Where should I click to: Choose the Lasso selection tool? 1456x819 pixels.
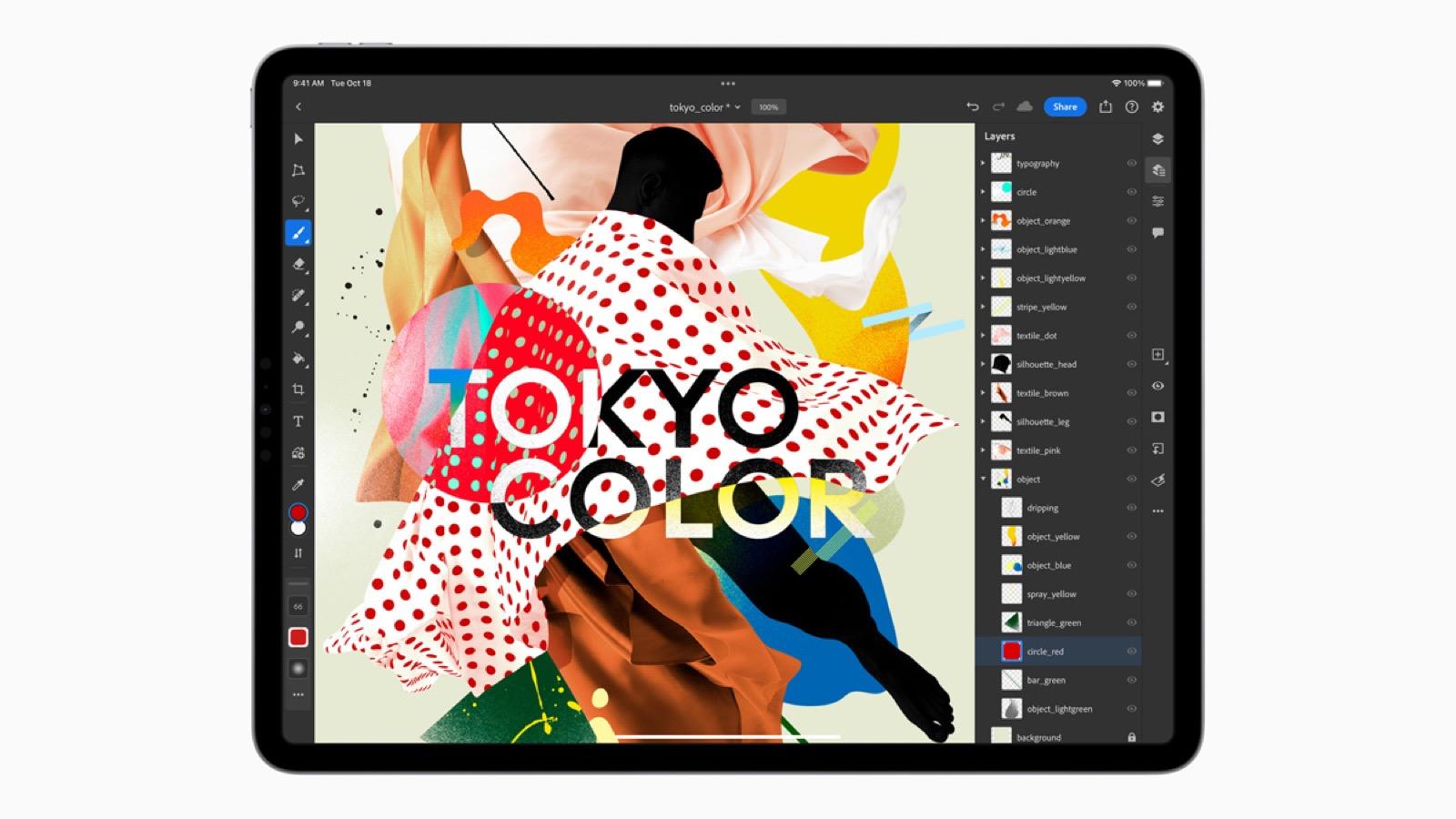(x=298, y=201)
